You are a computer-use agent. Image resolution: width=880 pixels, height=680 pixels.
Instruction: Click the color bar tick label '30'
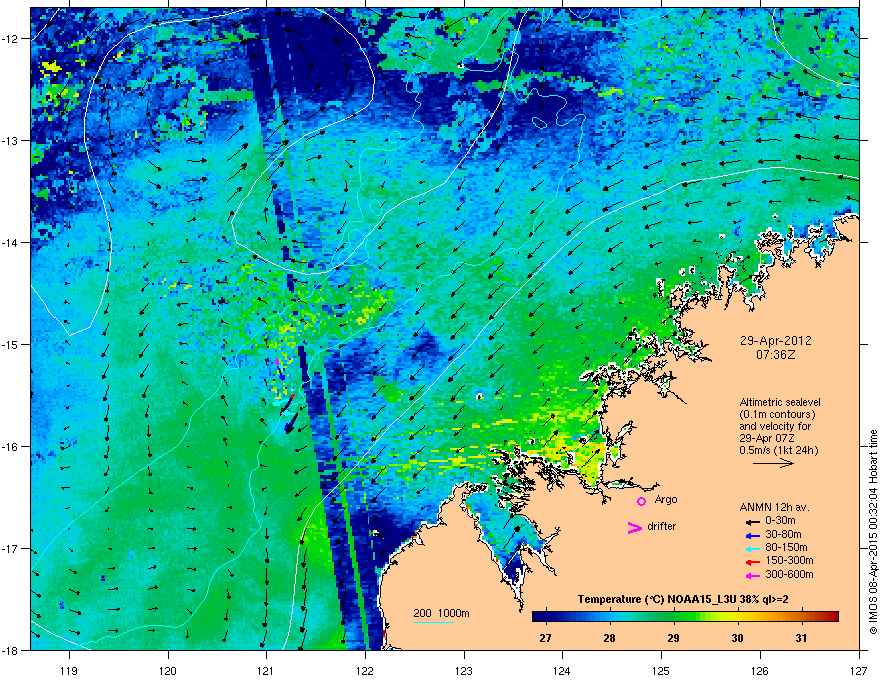(x=737, y=638)
